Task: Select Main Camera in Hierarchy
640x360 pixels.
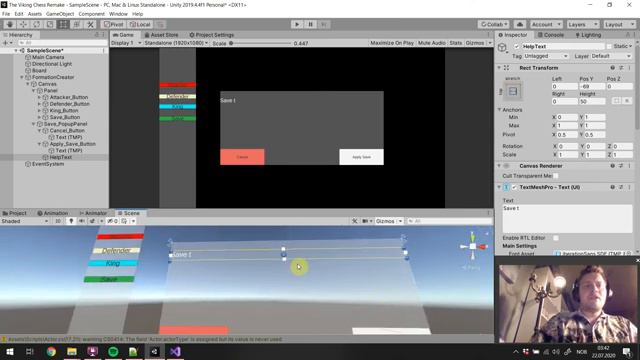Action: pos(48,57)
